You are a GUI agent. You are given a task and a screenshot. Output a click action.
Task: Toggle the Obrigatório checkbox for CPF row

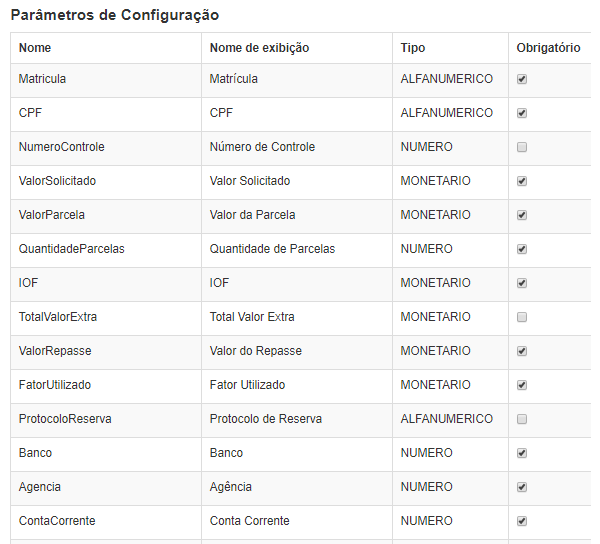(x=522, y=113)
